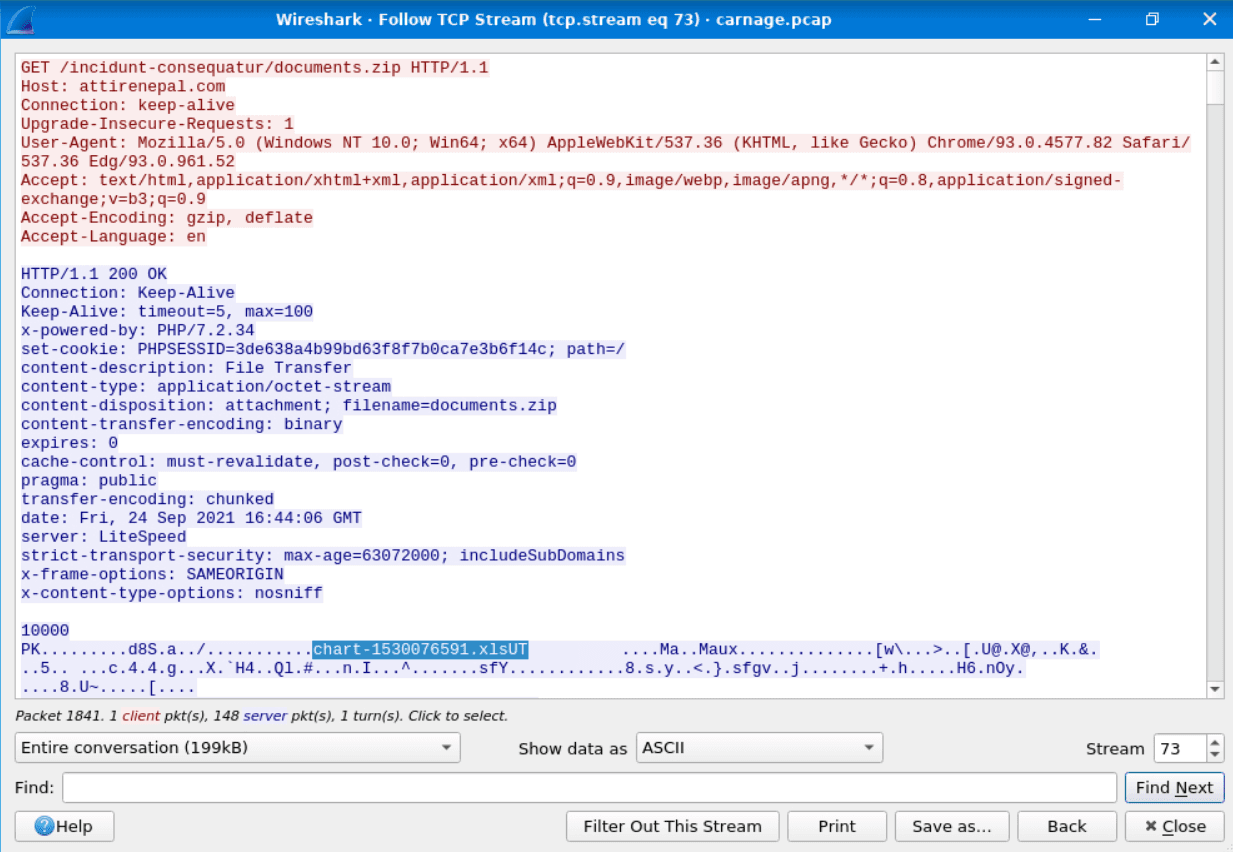Click x-content-type-options: nosniff line
1233x852 pixels.
(x=172, y=593)
